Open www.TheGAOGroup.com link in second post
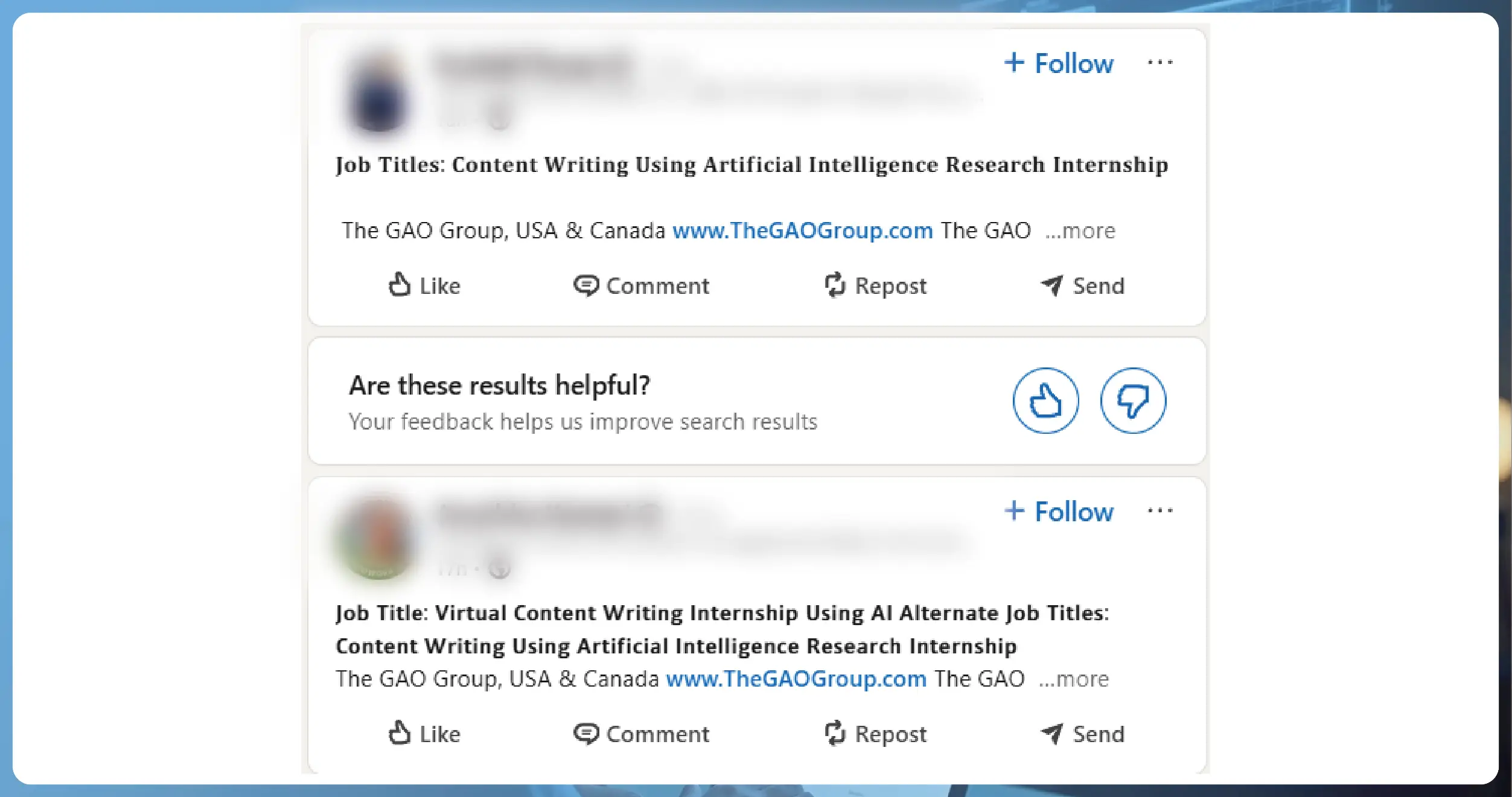The width and height of the screenshot is (1512, 797). pos(796,679)
